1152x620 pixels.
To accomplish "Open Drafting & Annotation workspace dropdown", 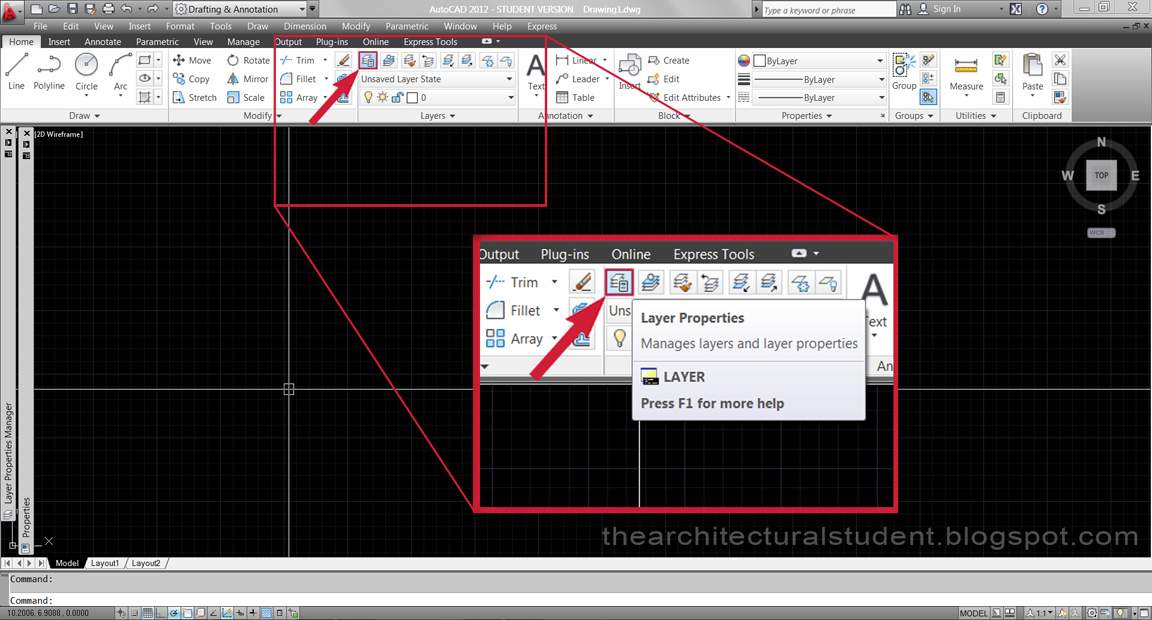I will [x=241, y=9].
